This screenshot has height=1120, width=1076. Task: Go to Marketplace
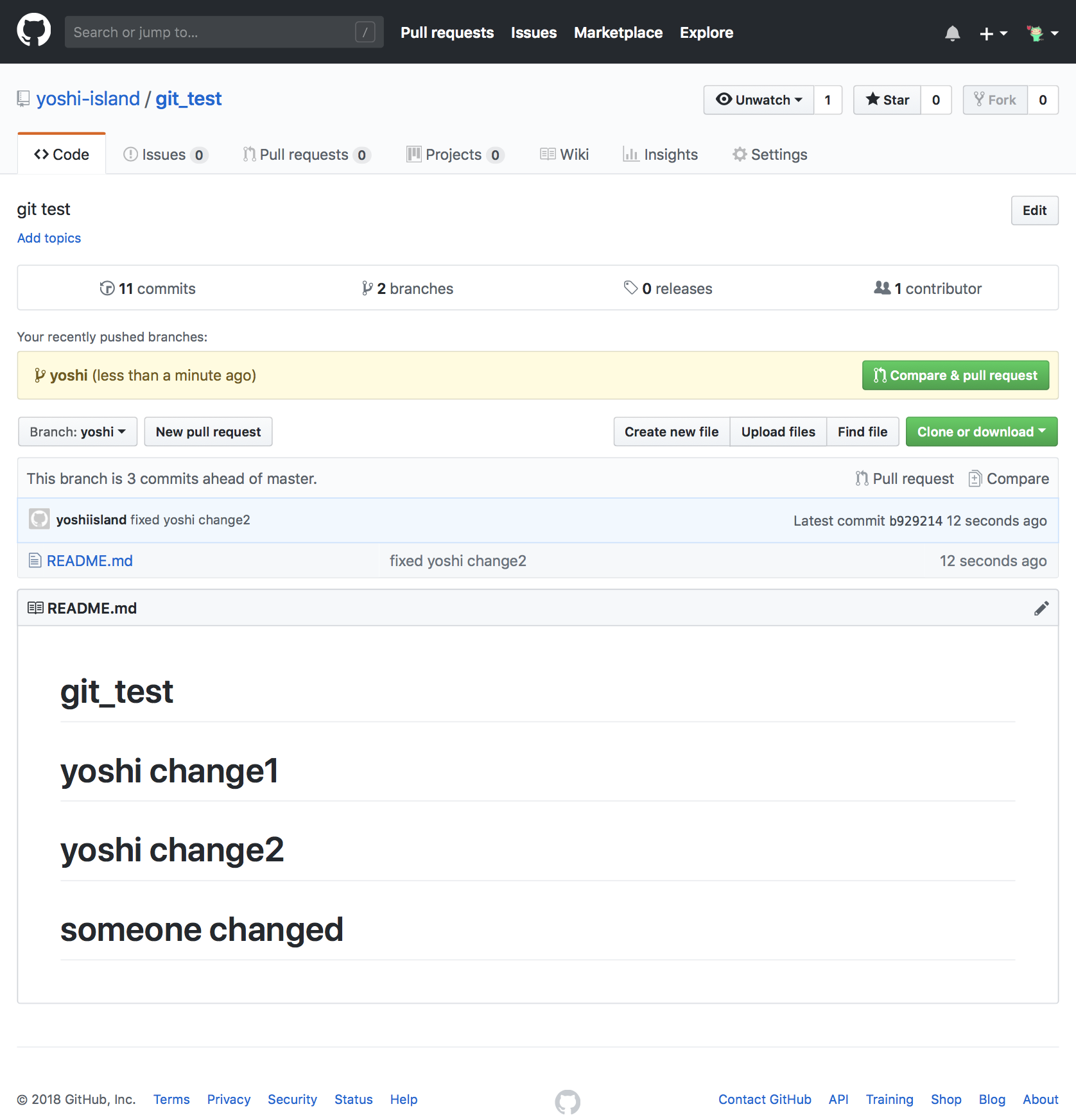click(x=618, y=33)
